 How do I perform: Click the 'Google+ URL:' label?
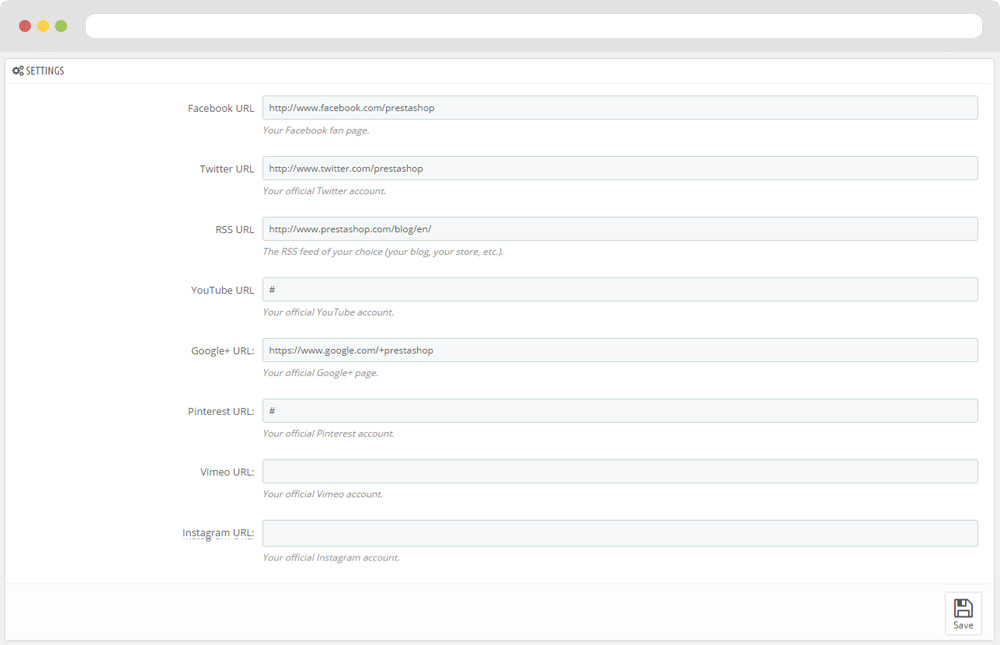click(x=223, y=351)
